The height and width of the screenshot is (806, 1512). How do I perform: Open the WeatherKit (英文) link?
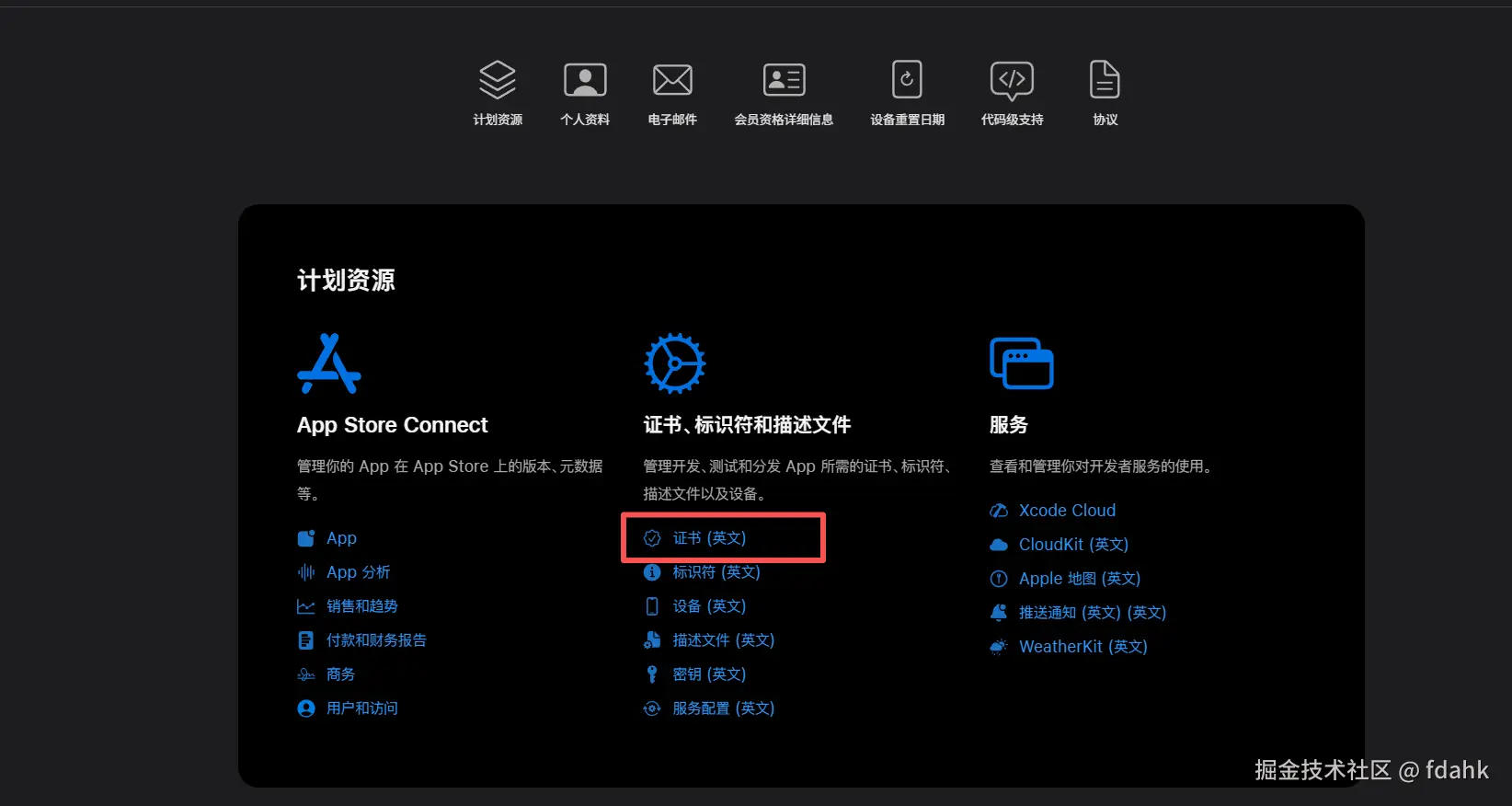pyautogui.click(x=1083, y=647)
